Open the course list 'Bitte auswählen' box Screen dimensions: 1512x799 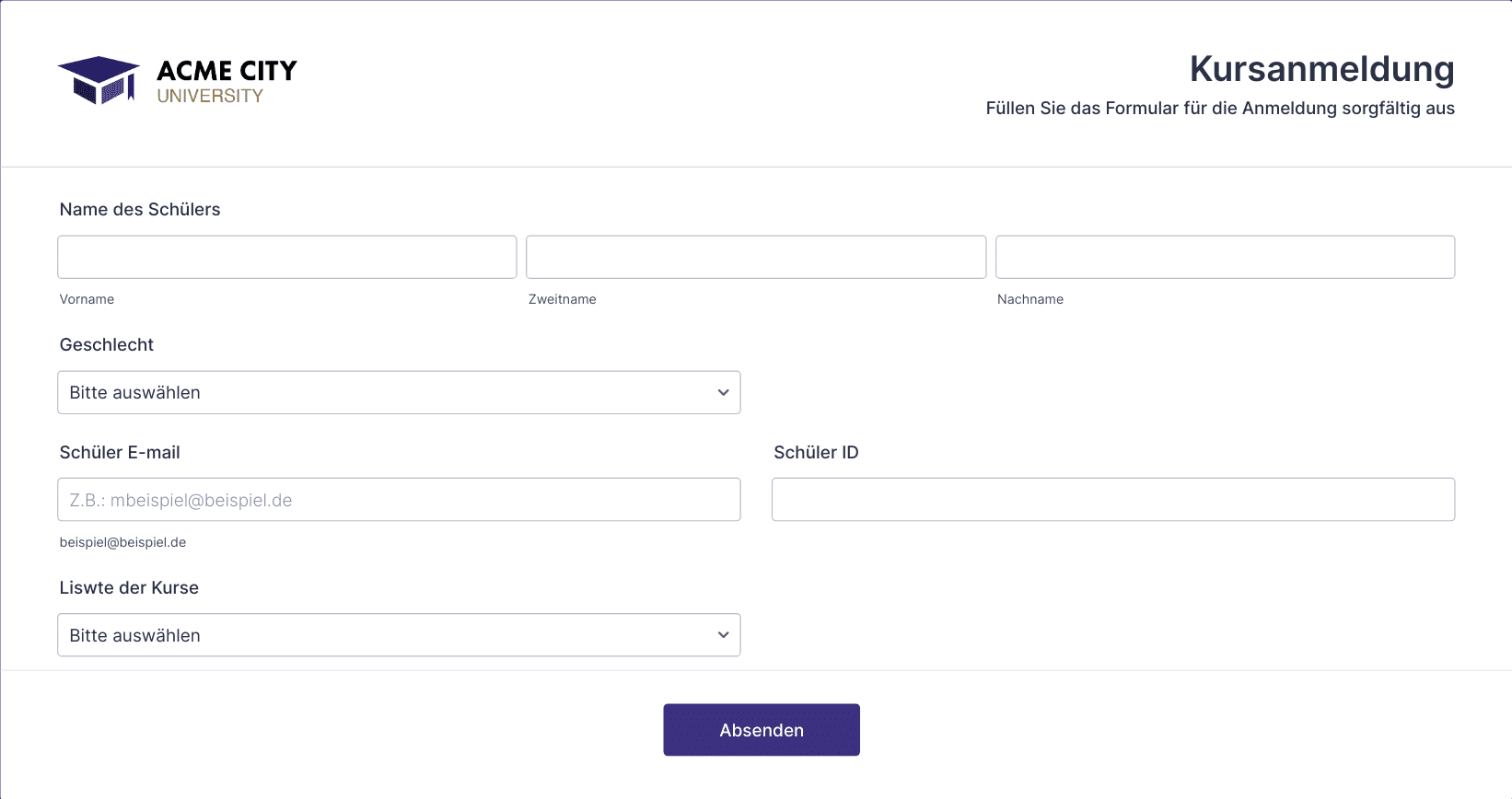pos(399,636)
